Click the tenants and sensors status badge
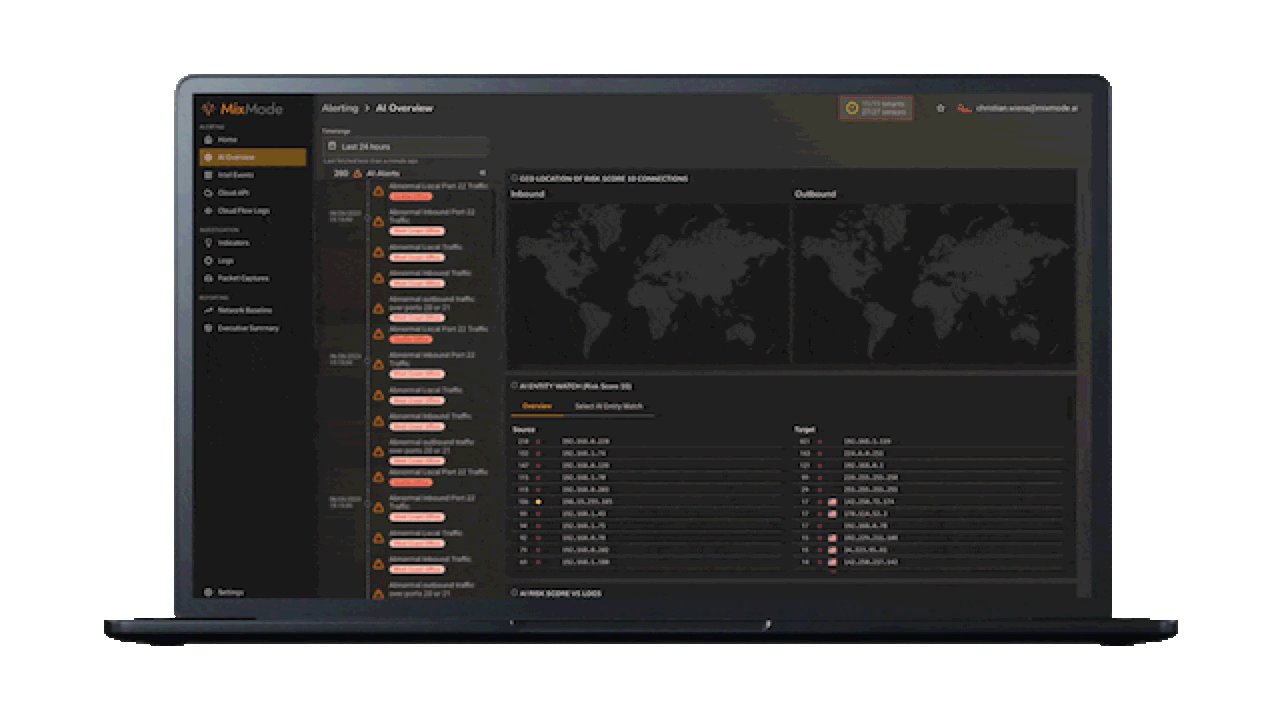This screenshot has width=1280, height=720. point(876,108)
